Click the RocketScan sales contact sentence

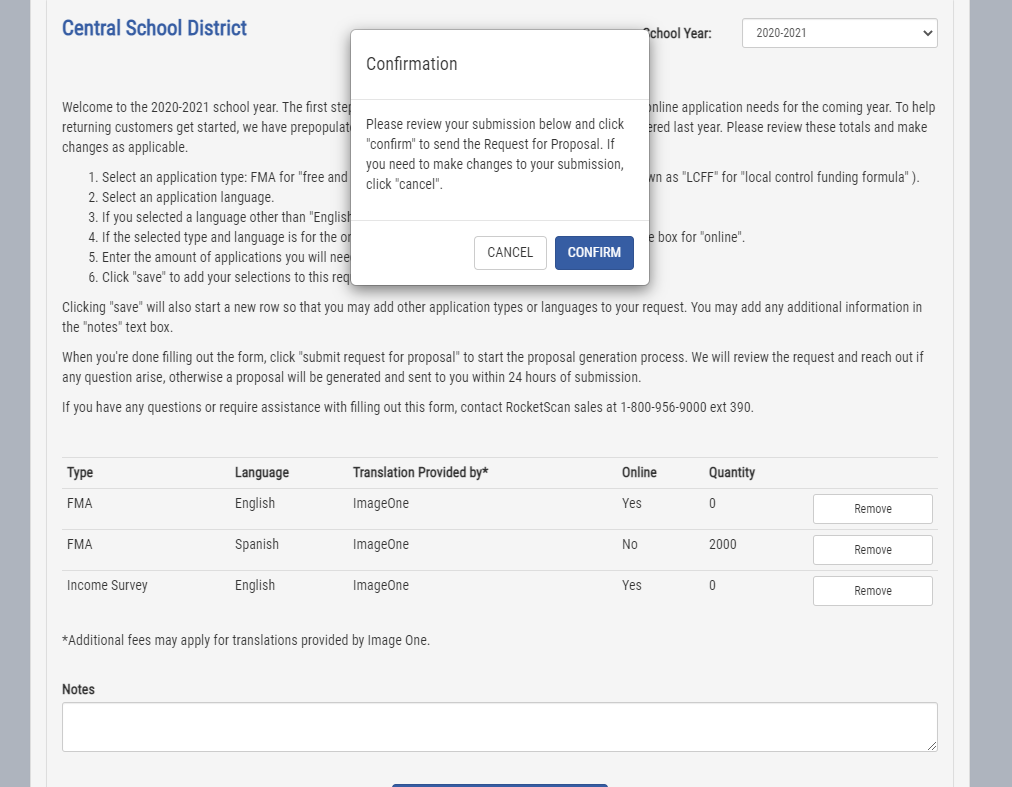point(408,407)
